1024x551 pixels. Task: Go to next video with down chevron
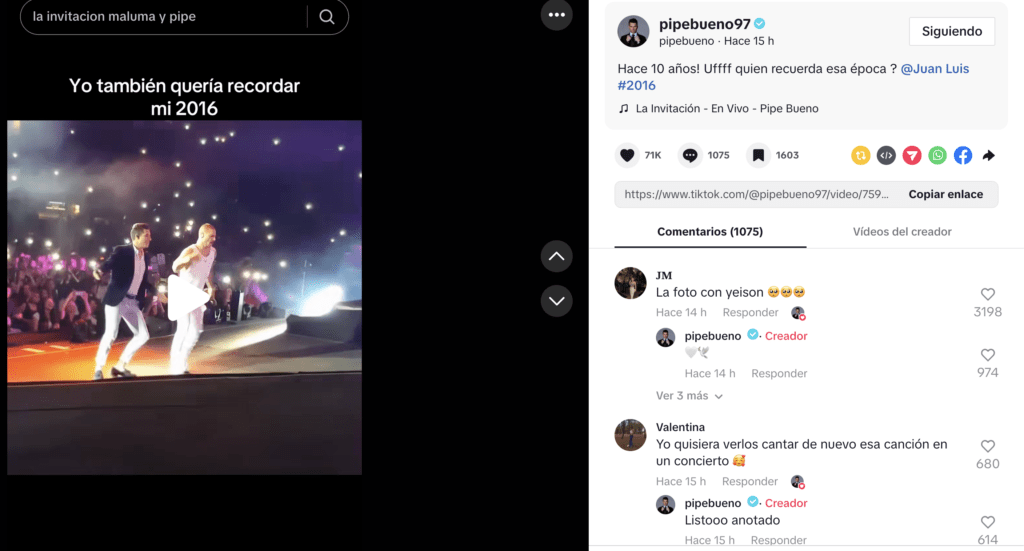(556, 300)
